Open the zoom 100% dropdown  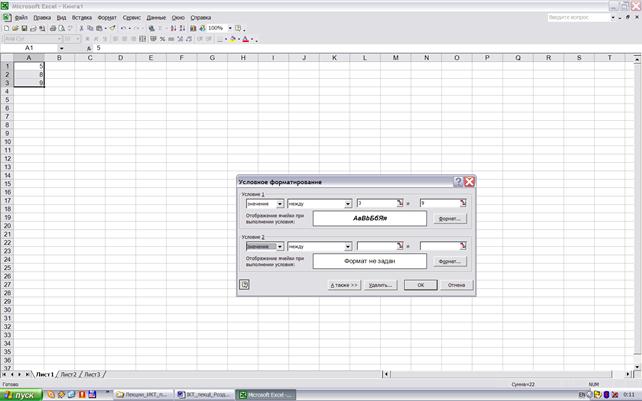coord(230,28)
